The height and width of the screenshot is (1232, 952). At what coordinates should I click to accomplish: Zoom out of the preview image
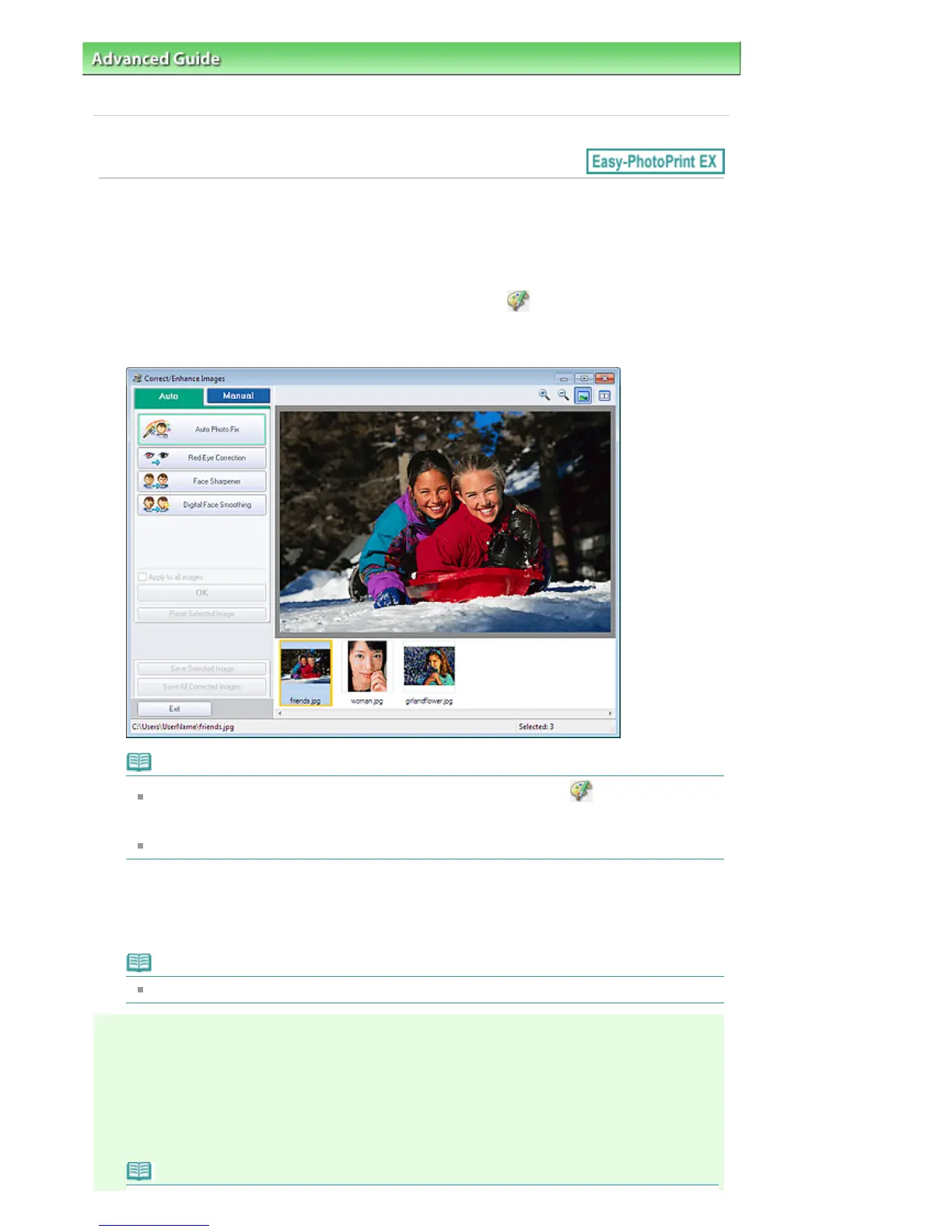563,395
